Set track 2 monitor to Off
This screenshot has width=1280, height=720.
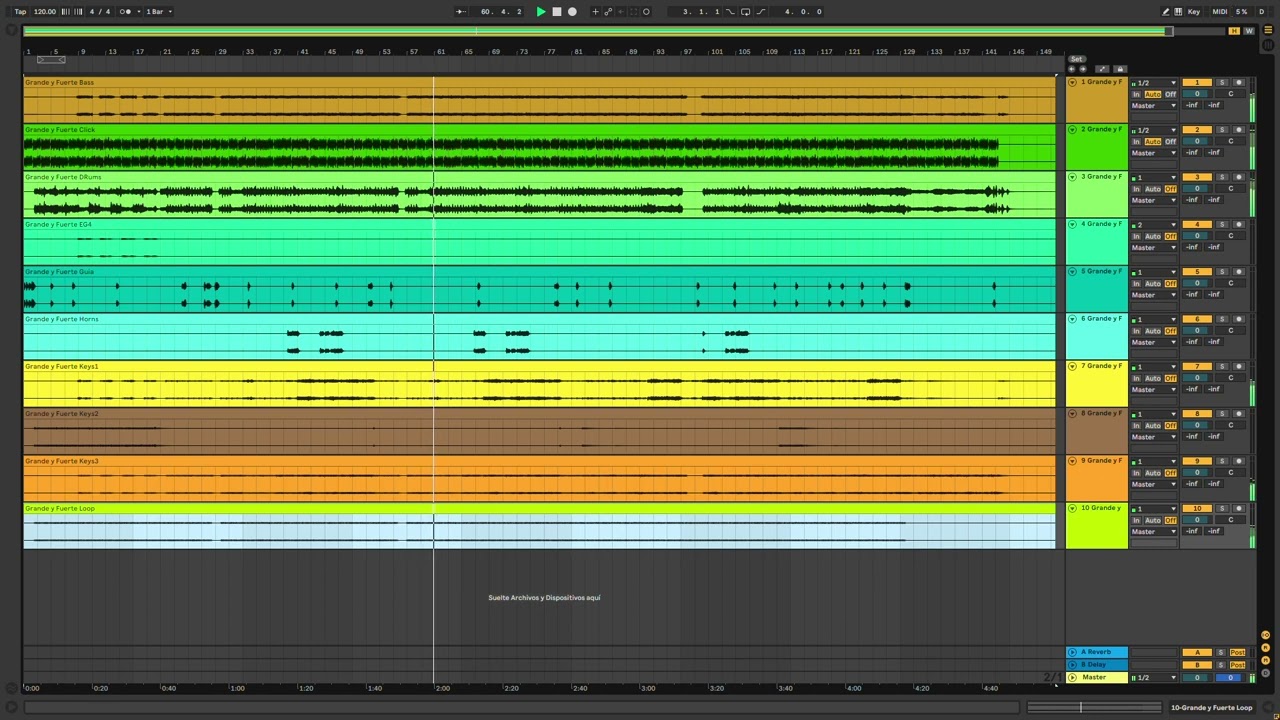(1171, 141)
